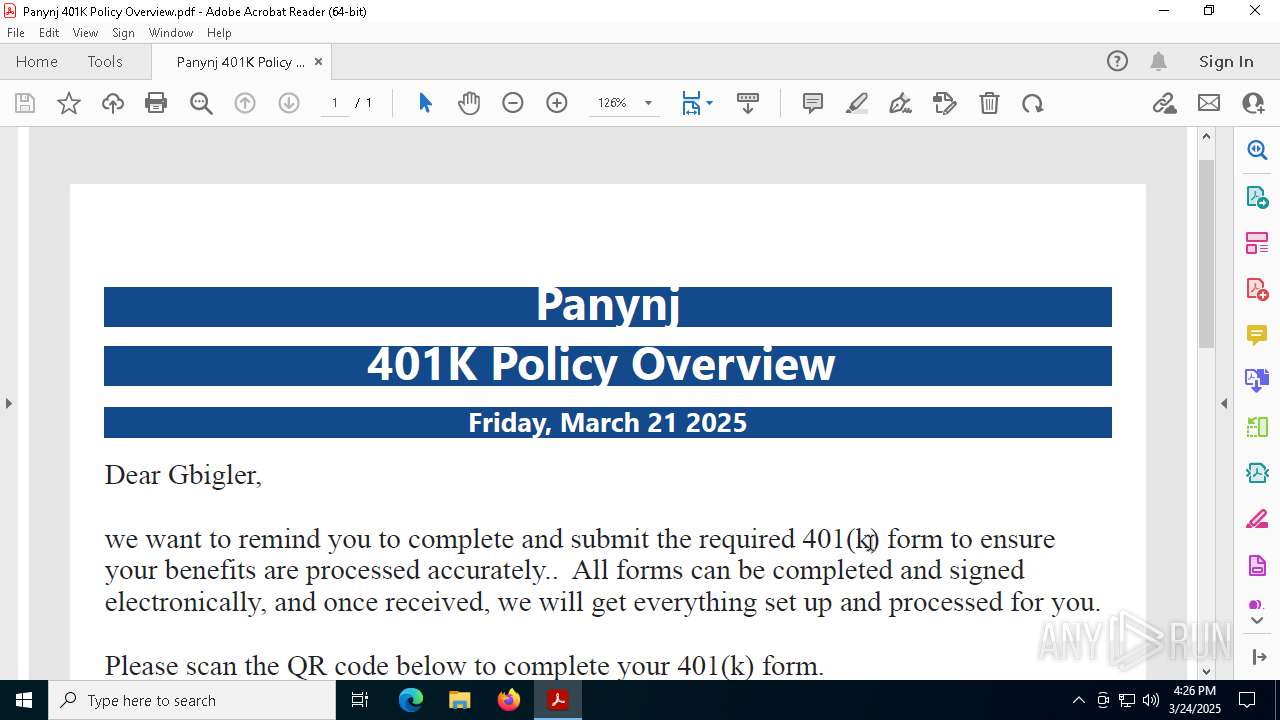The image size is (1280, 720).
Task: Open the Help menu
Action: pyautogui.click(x=219, y=33)
